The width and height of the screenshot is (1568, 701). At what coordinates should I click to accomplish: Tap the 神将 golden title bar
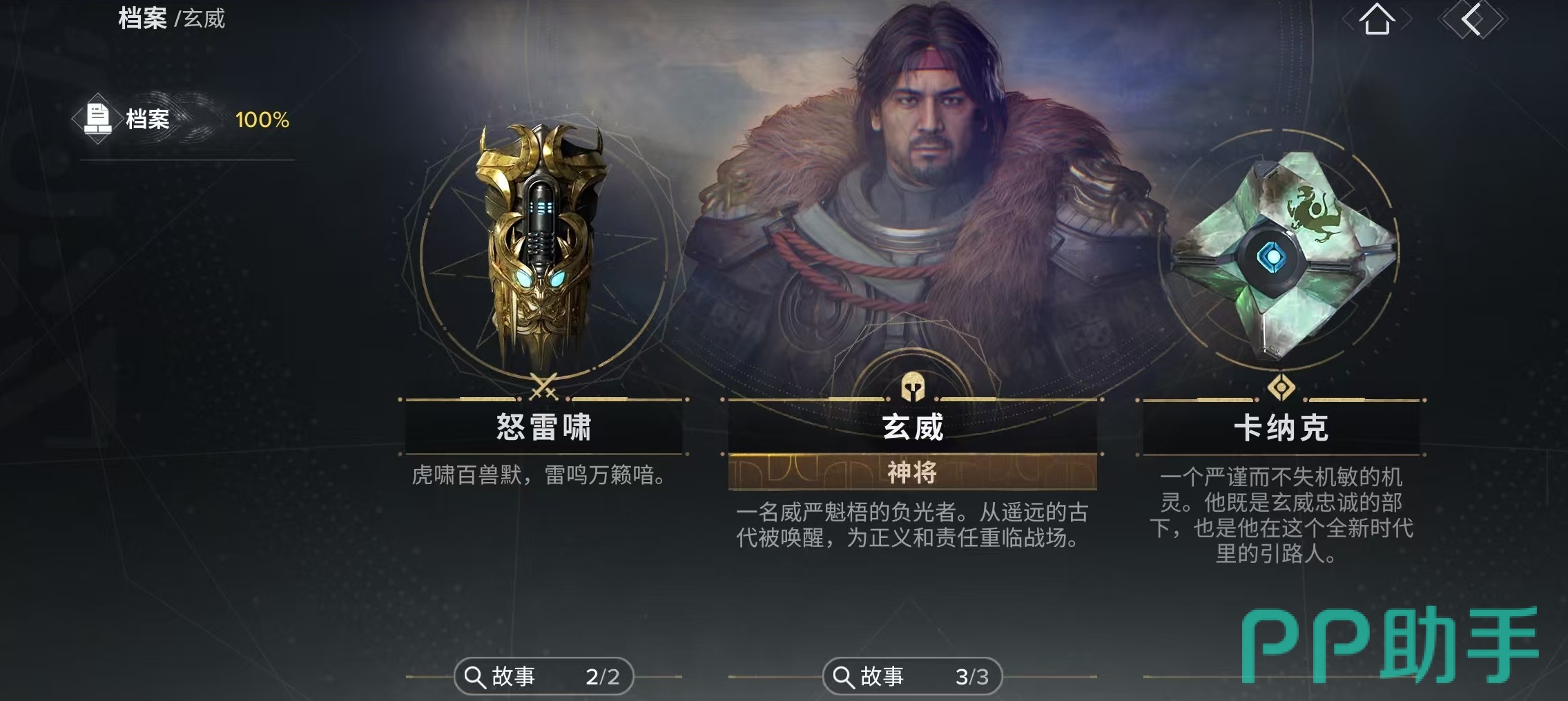click(913, 473)
